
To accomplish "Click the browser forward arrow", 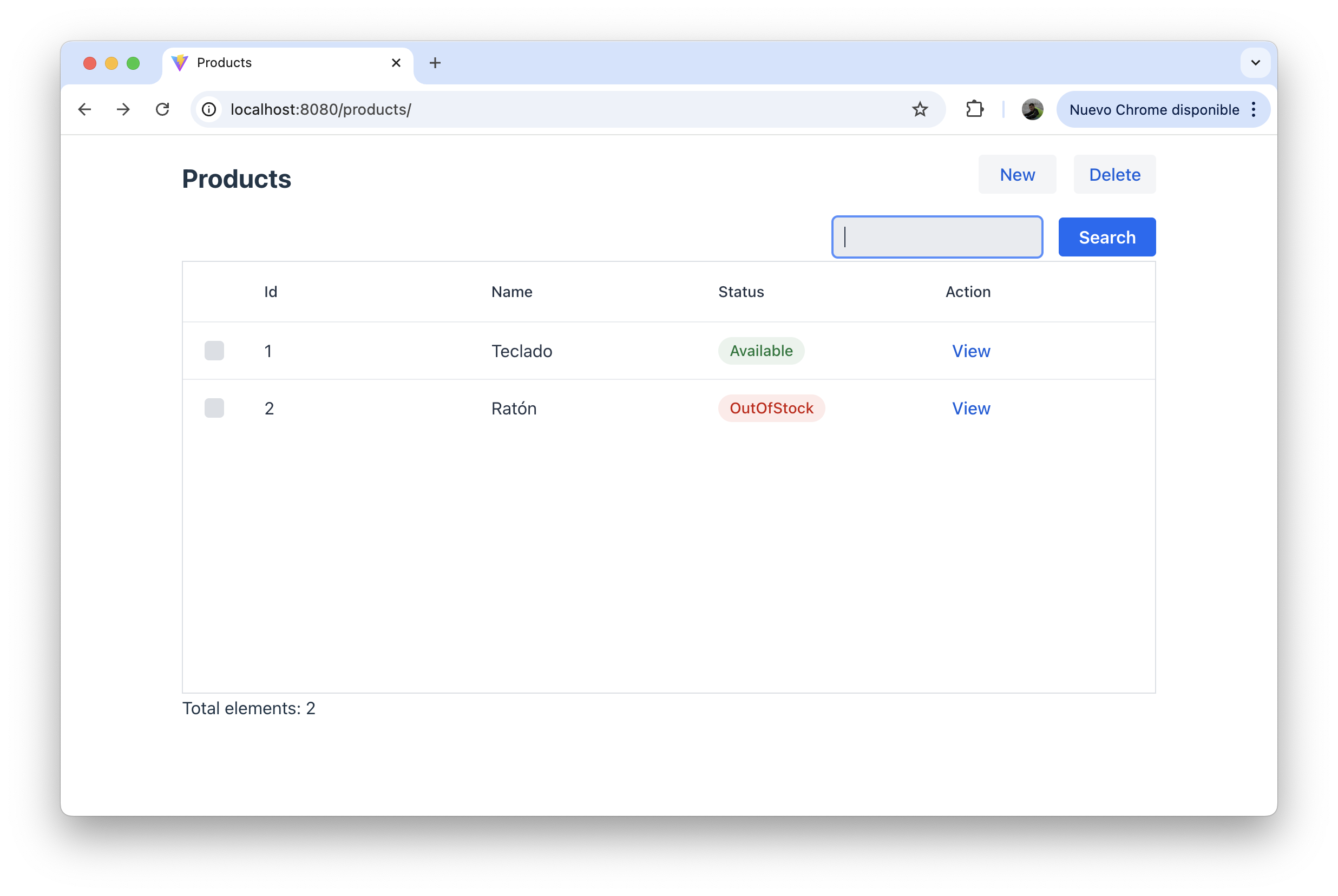I will click(123, 109).
